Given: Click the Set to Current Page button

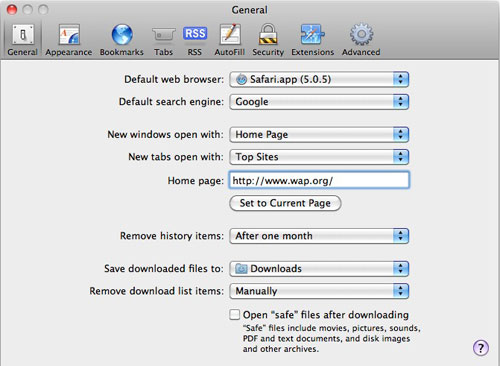Looking at the screenshot, I should coord(285,203).
